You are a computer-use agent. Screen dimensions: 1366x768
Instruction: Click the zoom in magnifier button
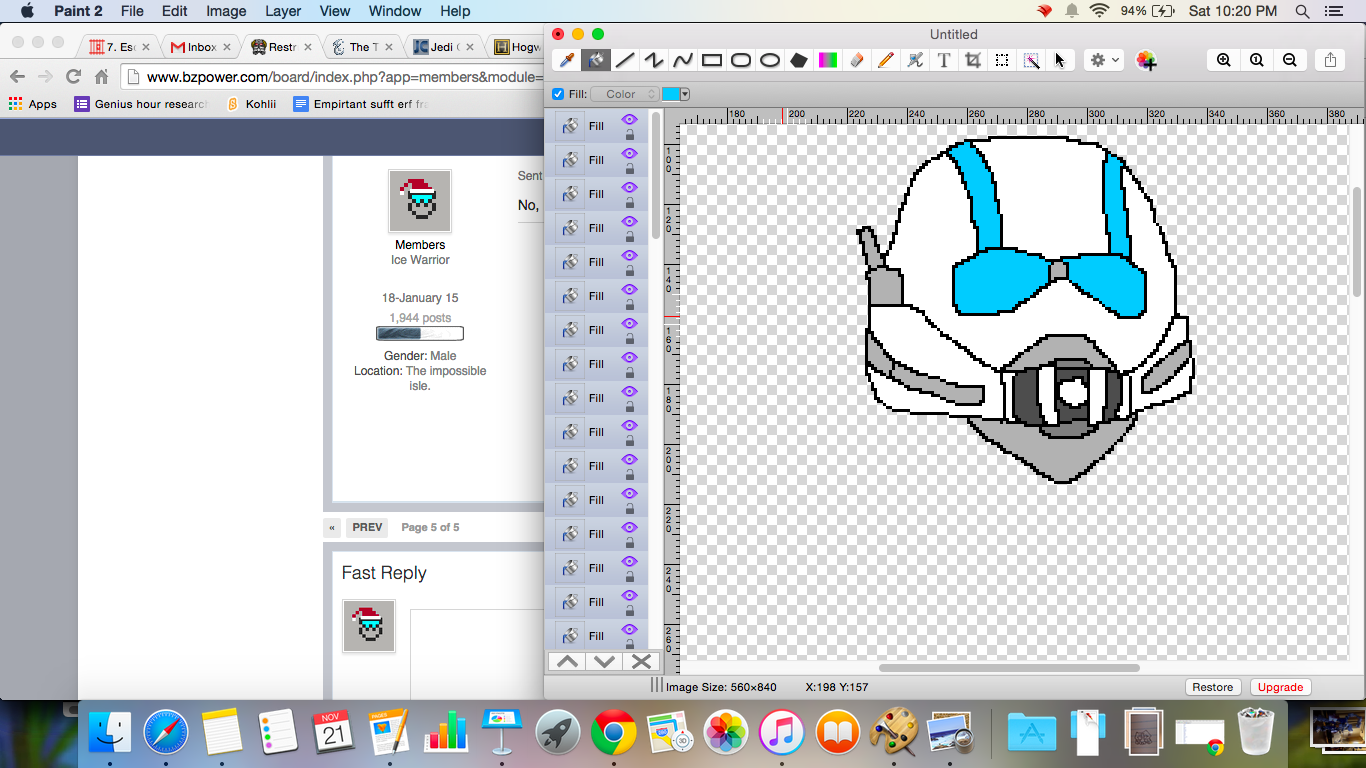click(x=1223, y=60)
